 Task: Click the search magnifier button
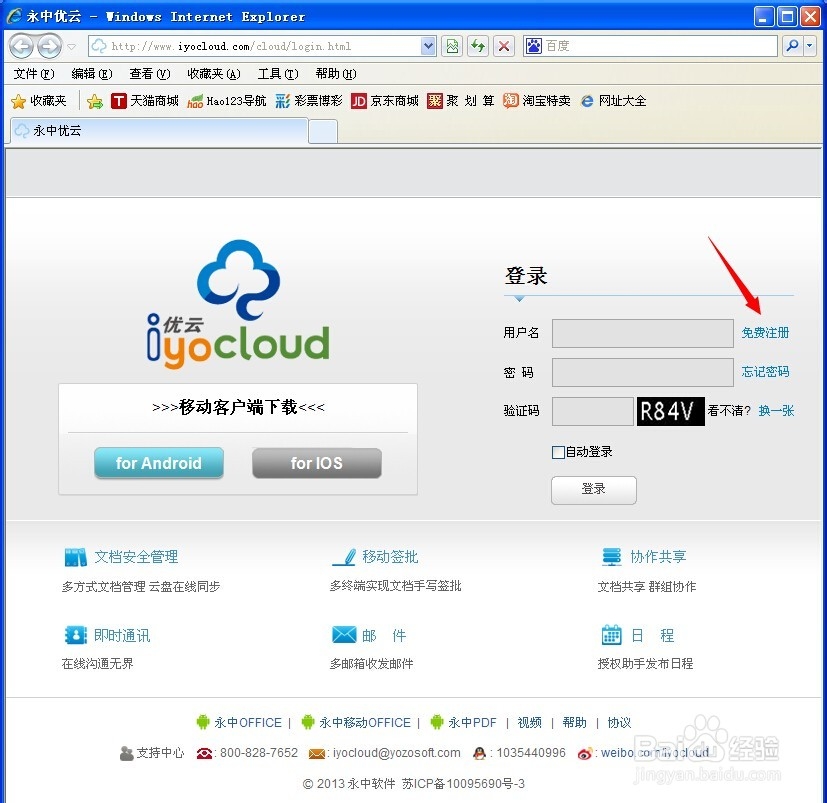tap(792, 46)
